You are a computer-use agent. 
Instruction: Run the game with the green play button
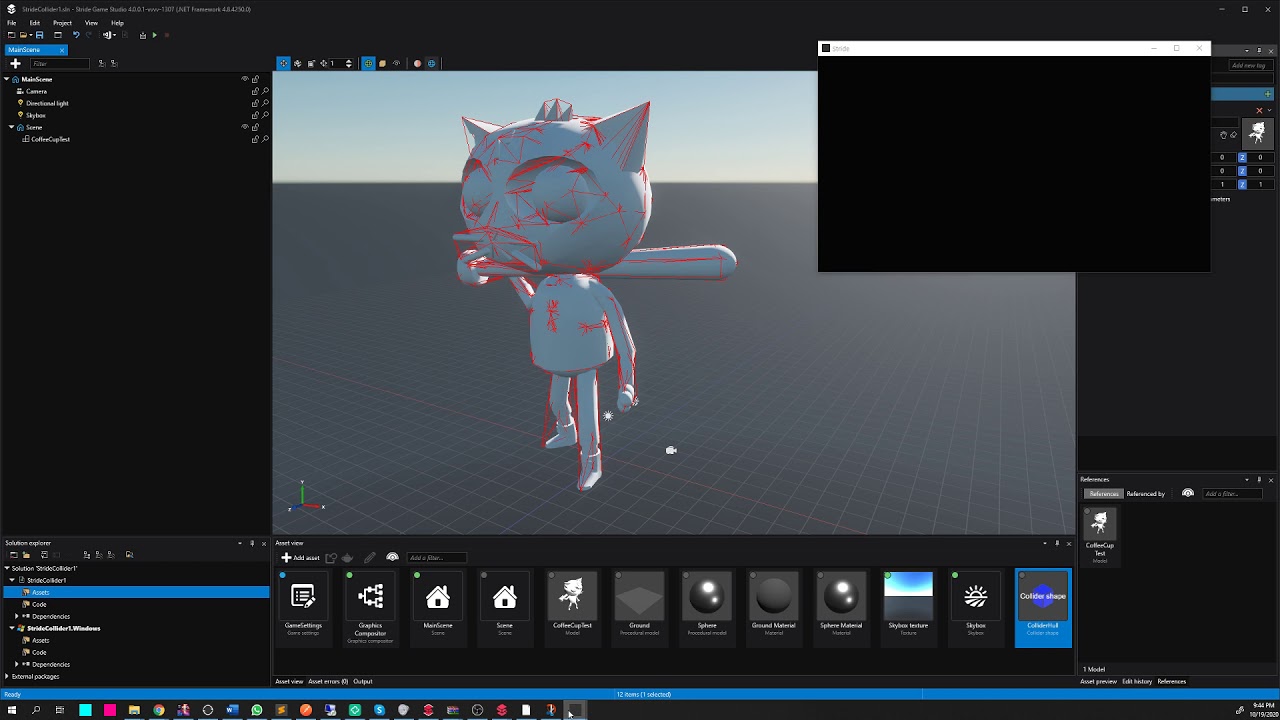pyautogui.click(x=154, y=35)
